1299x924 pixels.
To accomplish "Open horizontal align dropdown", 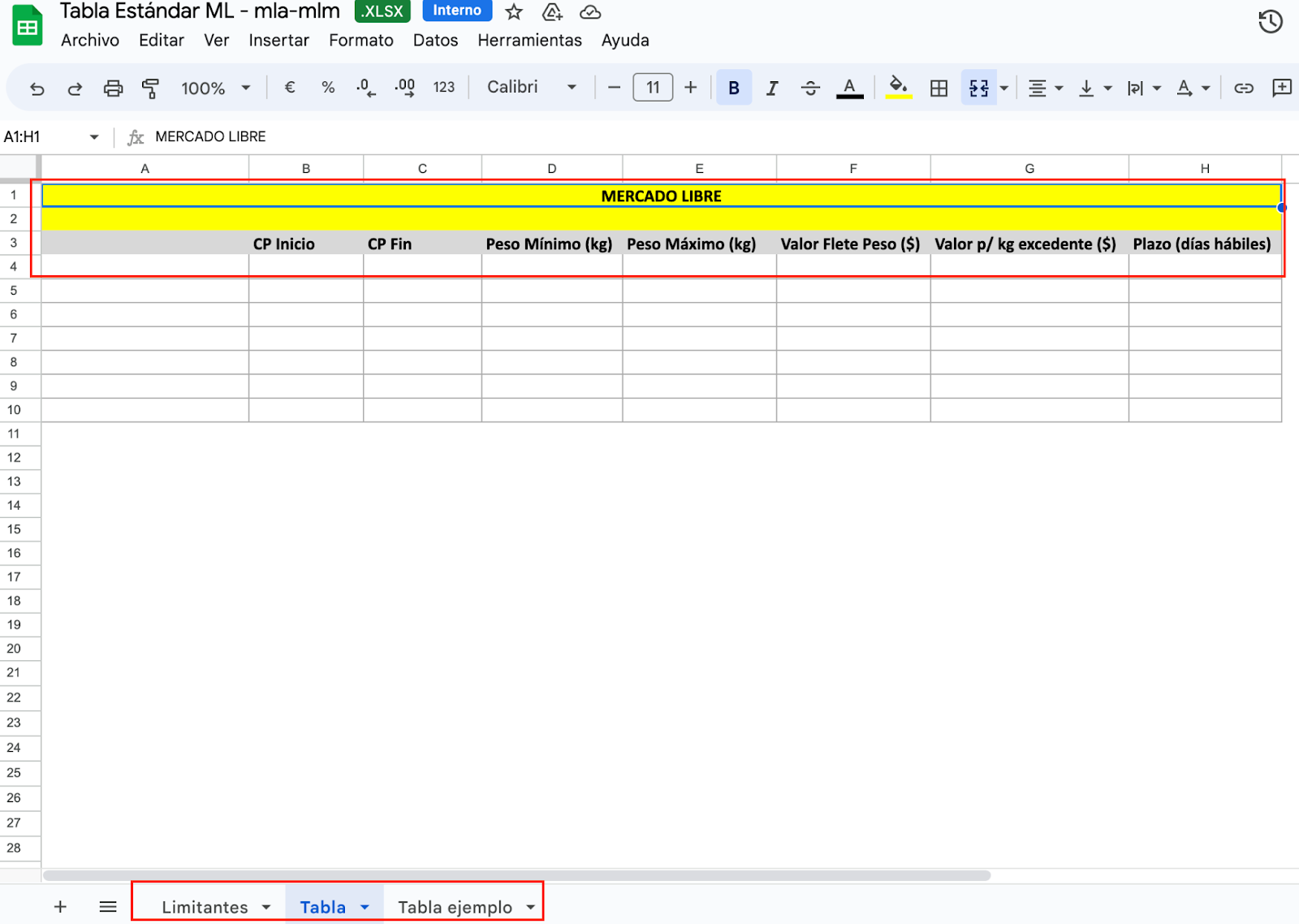I will pos(1045,89).
